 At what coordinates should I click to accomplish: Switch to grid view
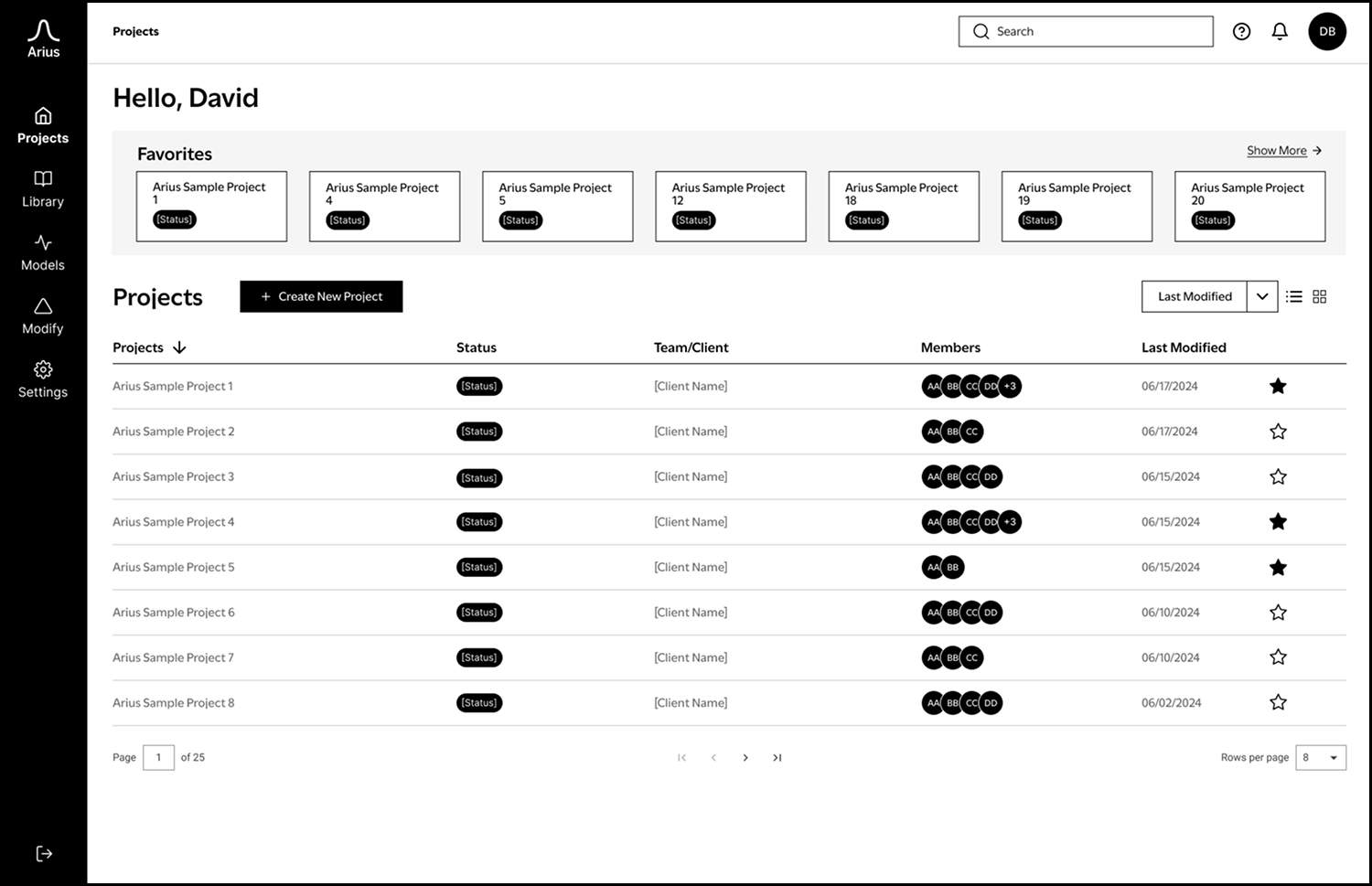click(1319, 296)
